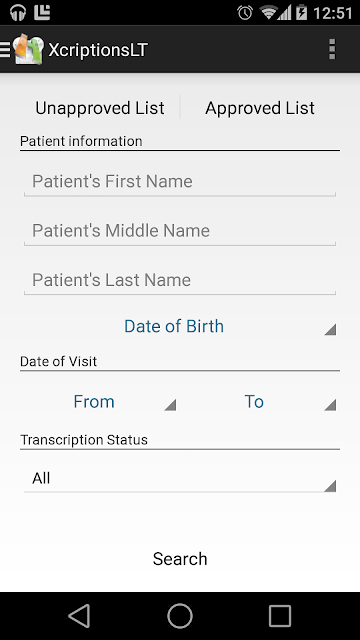Tap the headphones notification icon

click(18, 13)
